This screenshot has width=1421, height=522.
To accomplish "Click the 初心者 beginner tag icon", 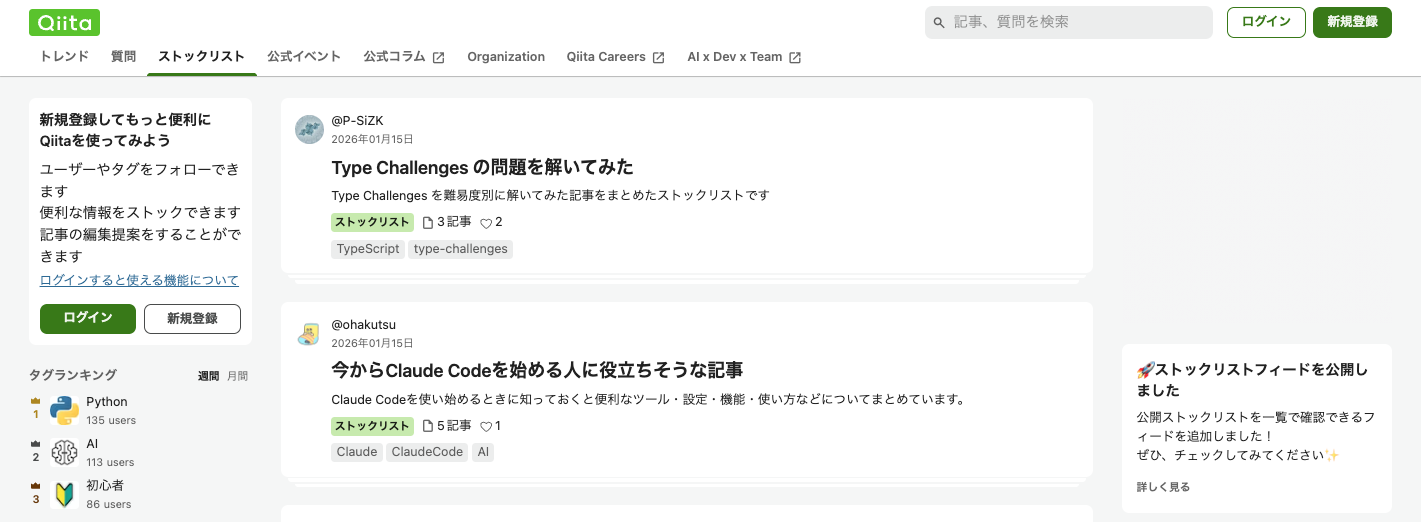I will [x=65, y=494].
